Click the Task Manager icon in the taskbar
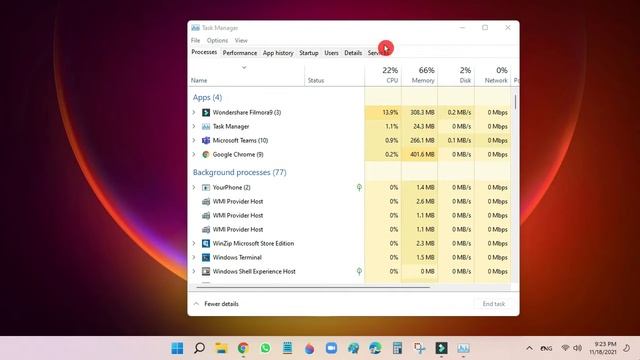 463,348
